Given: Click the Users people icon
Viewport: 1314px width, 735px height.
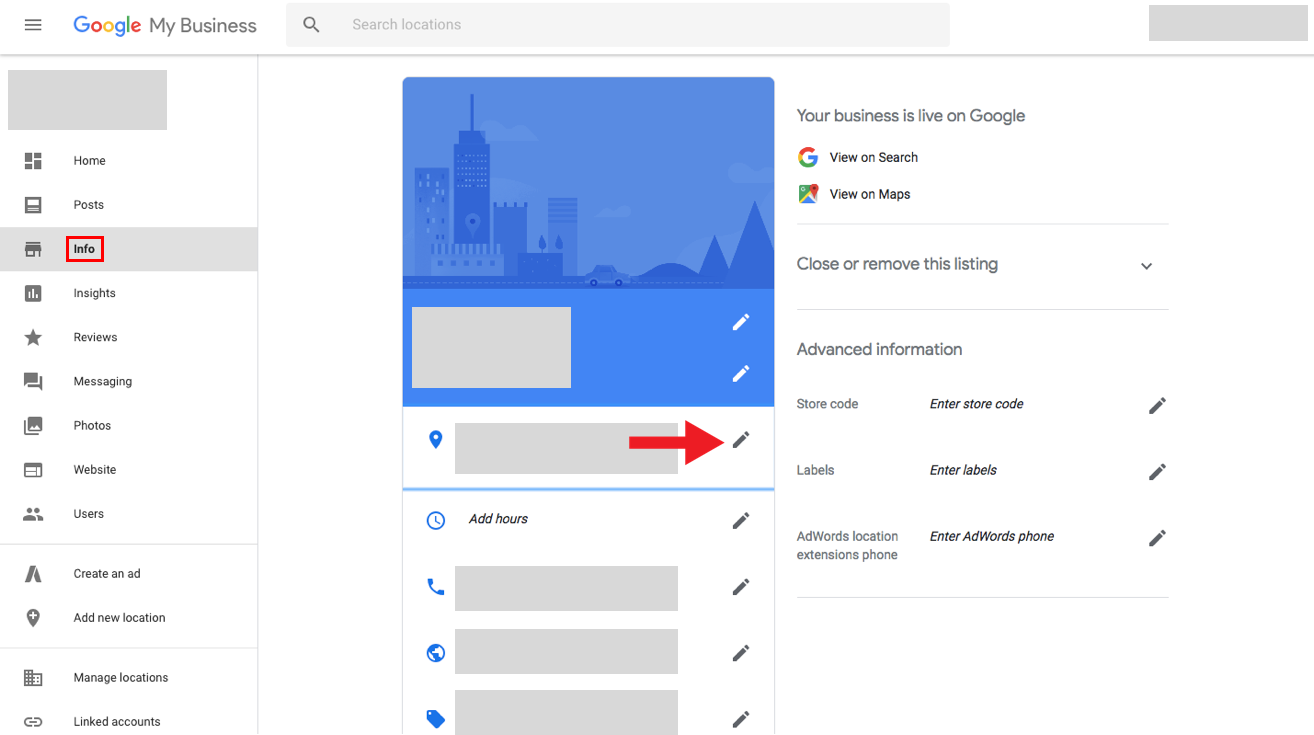Looking at the screenshot, I should pyautogui.click(x=33, y=514).
